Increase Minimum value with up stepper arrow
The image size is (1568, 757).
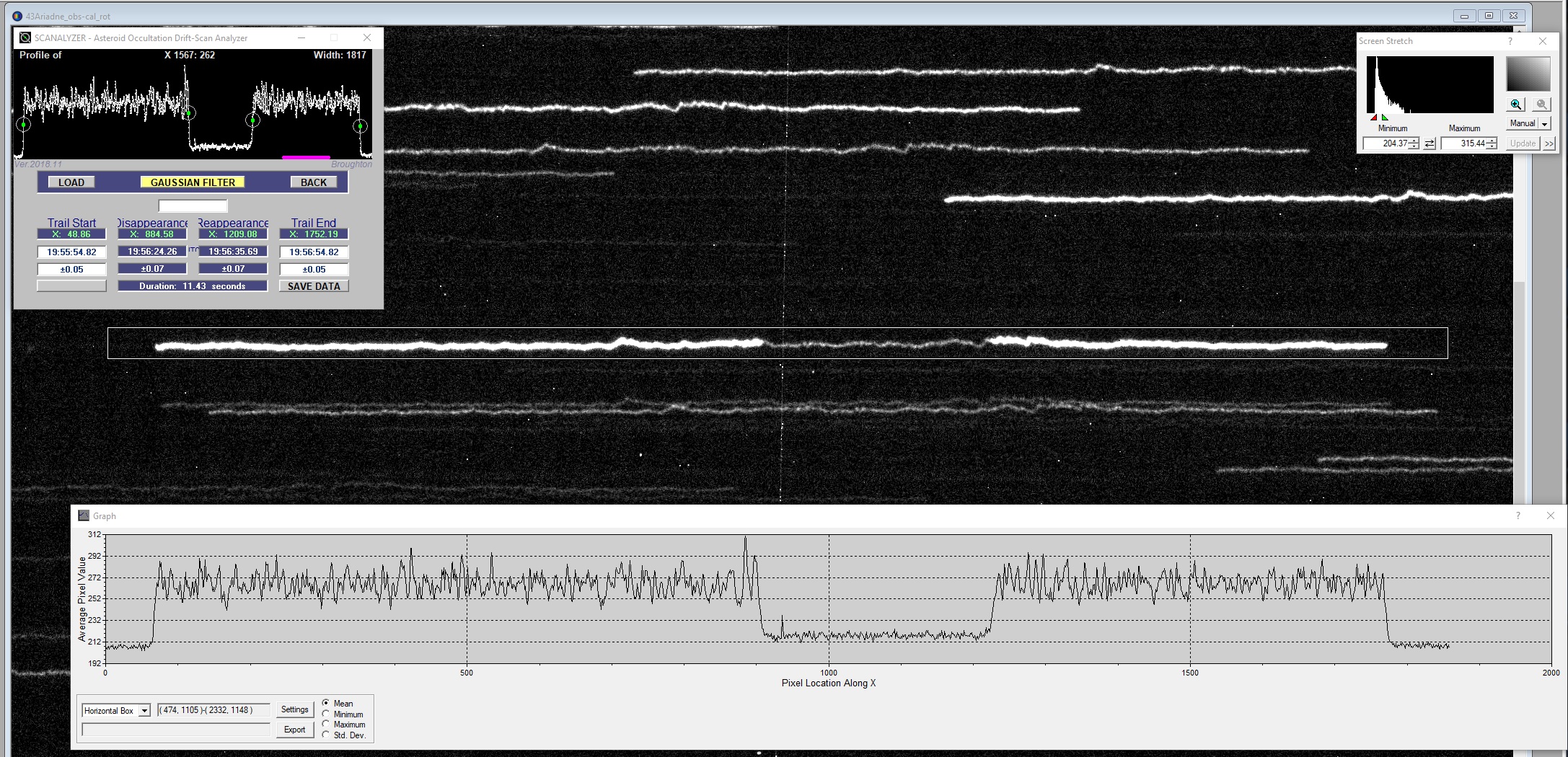pyautogui.click(x=1414, y=141)
